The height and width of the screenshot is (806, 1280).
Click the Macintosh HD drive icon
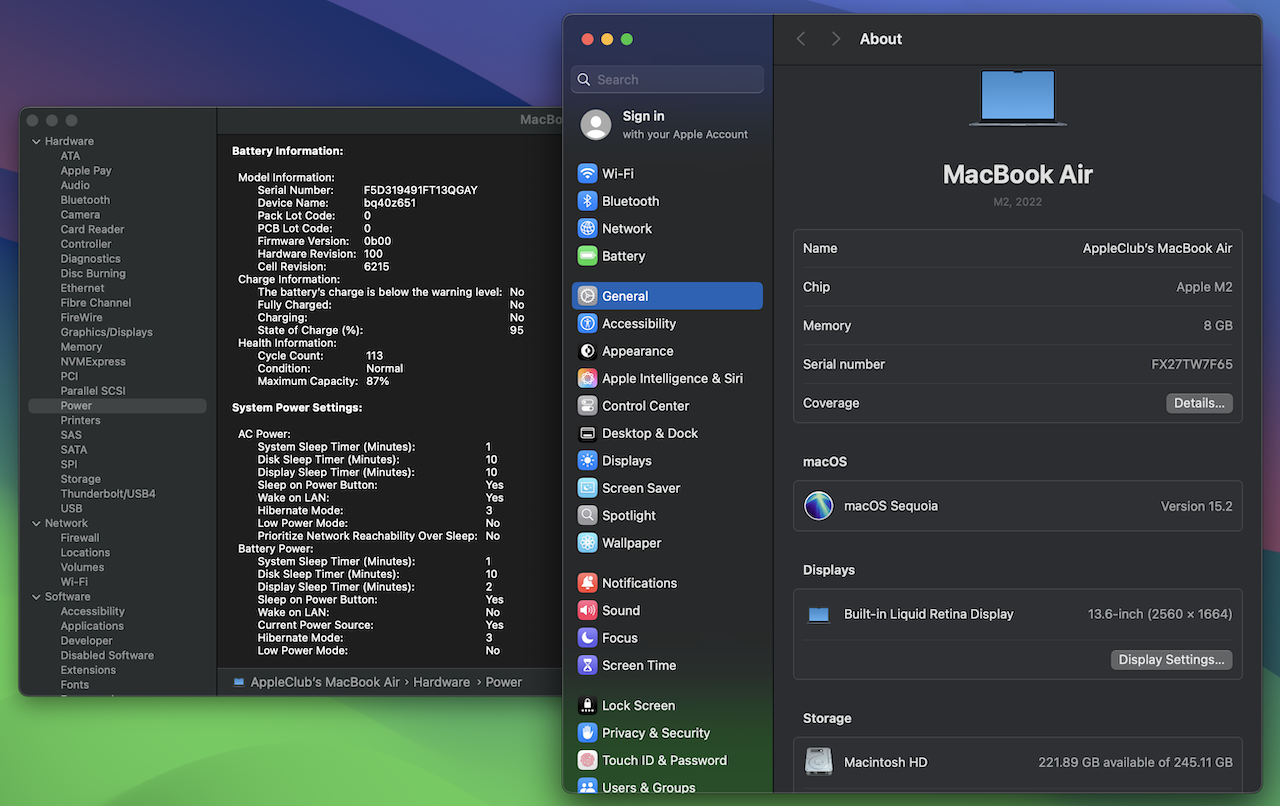point(819,762)
